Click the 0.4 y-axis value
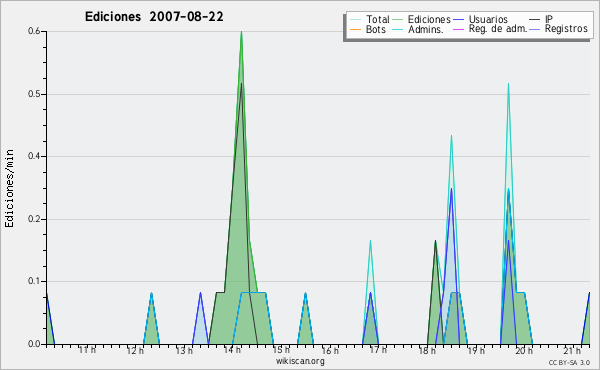This screenshot has width=600, height=370. point(34,156)
